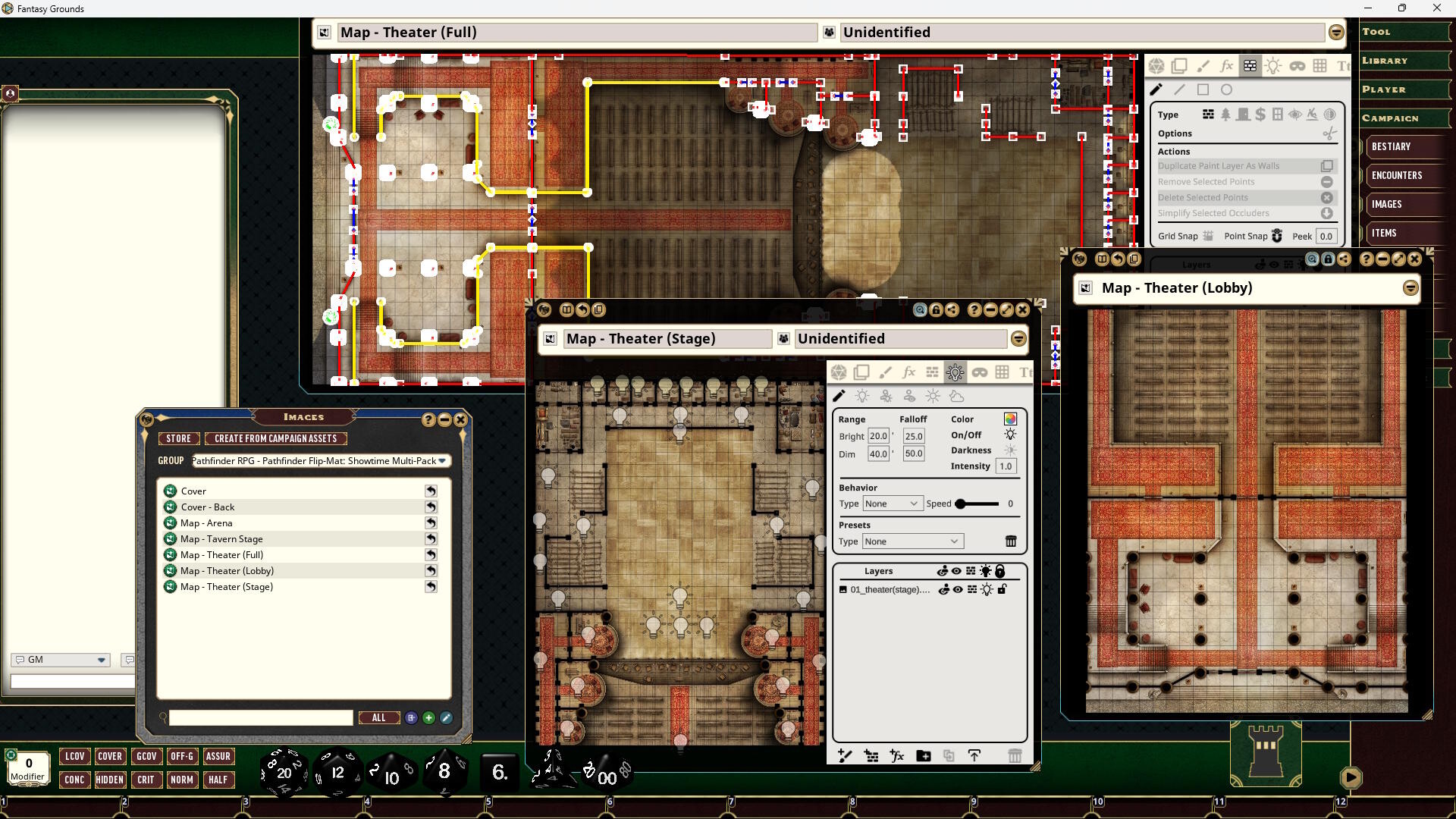Pick the terrain tree occluder type

[x=1225, y=115]
